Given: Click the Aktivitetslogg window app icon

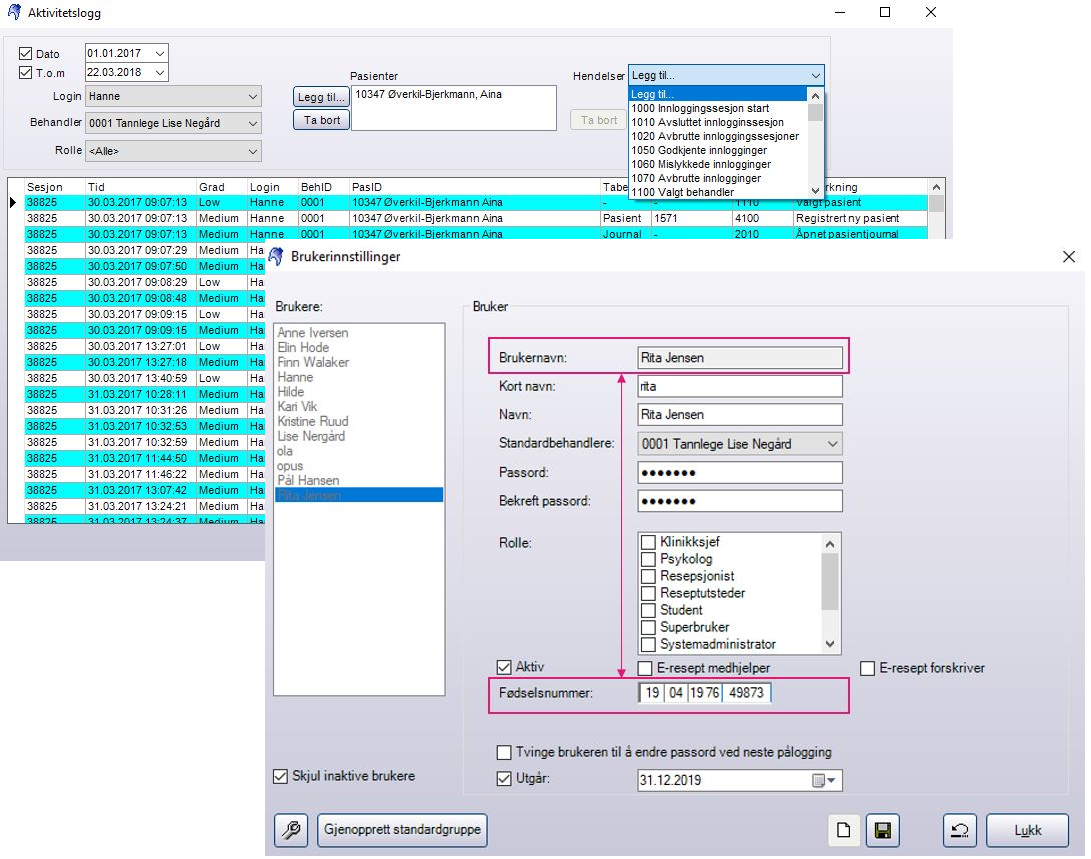Looking at the screenshot, I should [14, 12].
